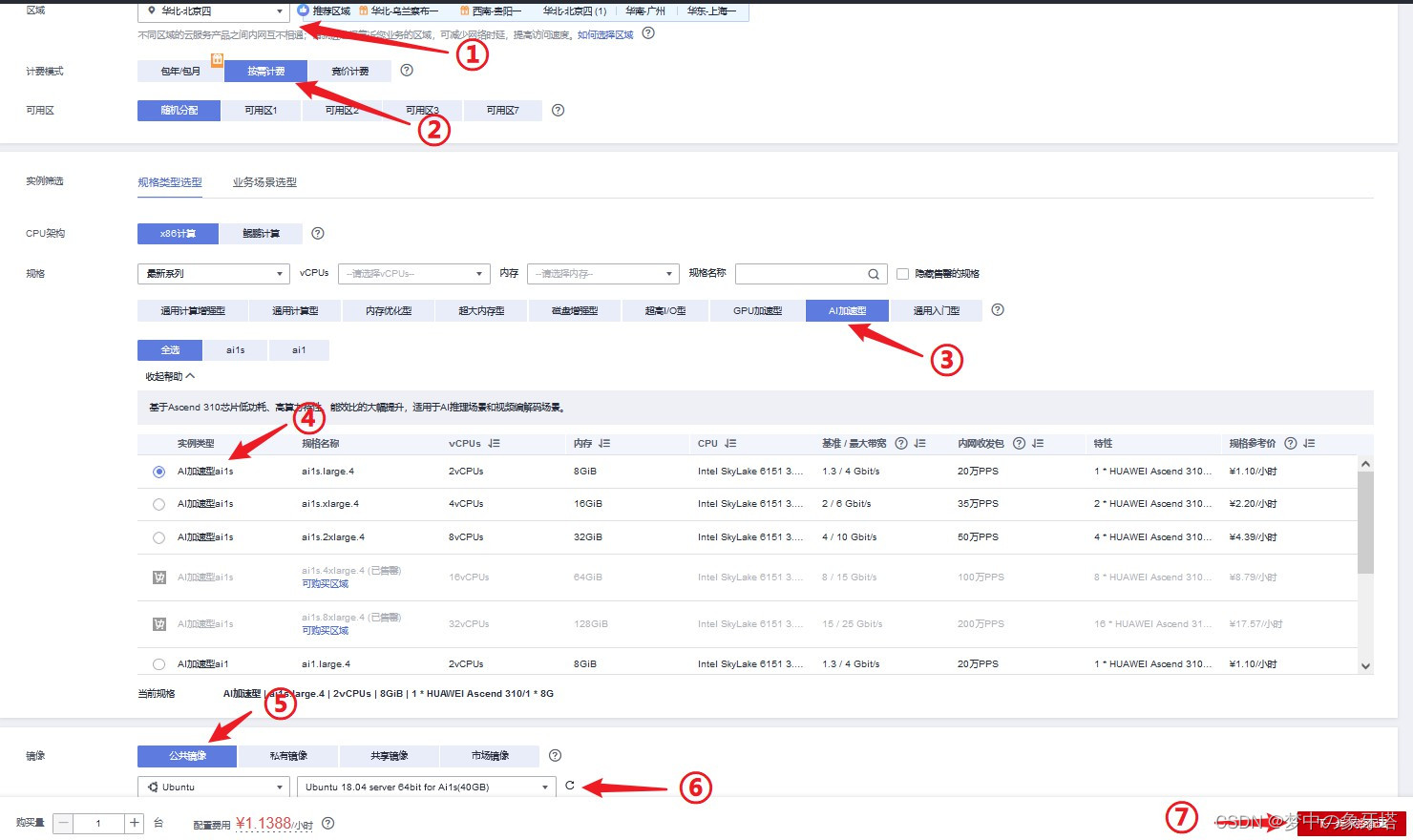
Task: Open help for region selection
Action: coord(648,33)
